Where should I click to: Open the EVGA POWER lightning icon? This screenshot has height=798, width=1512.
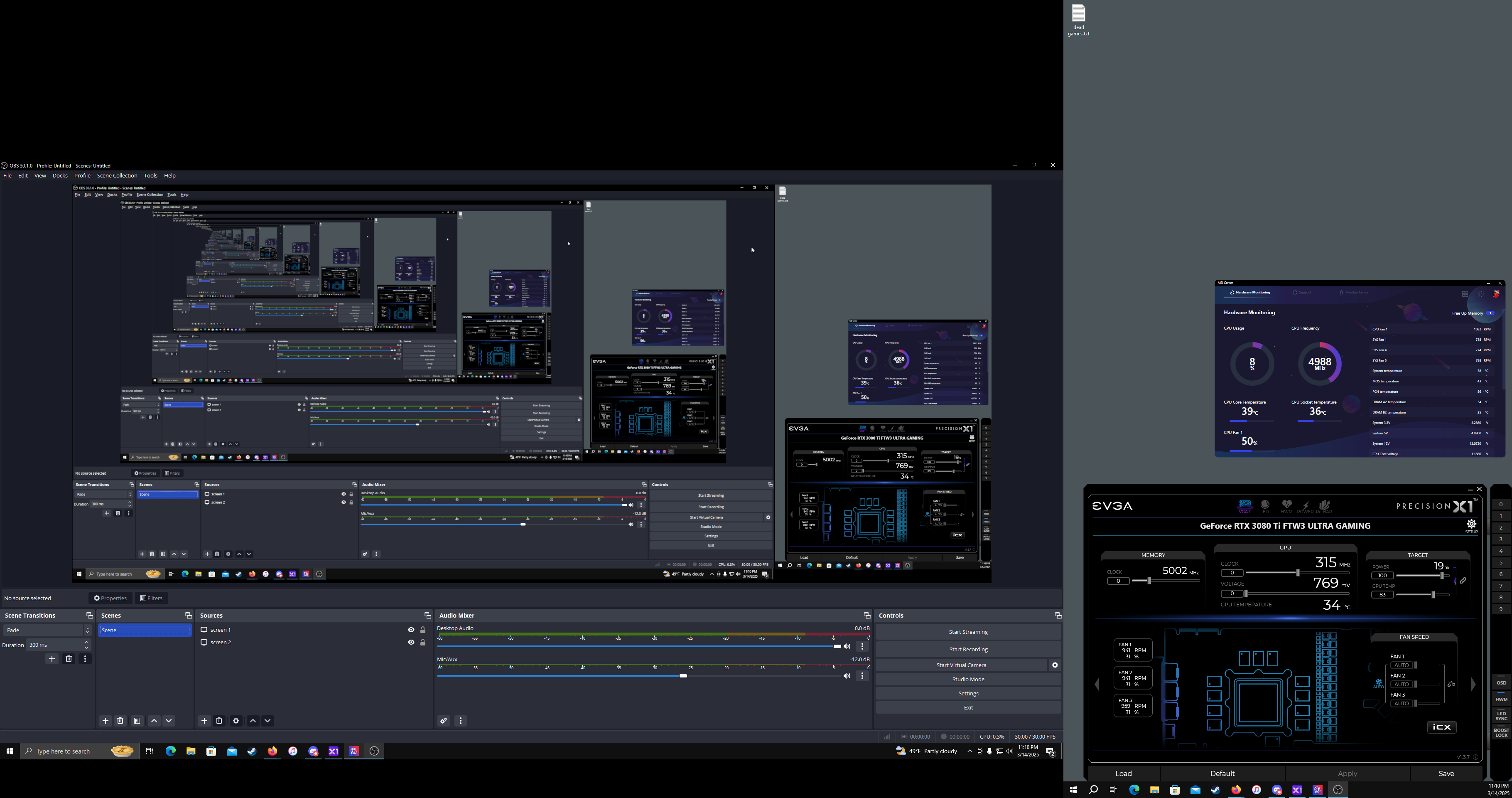click(1306, 506)
